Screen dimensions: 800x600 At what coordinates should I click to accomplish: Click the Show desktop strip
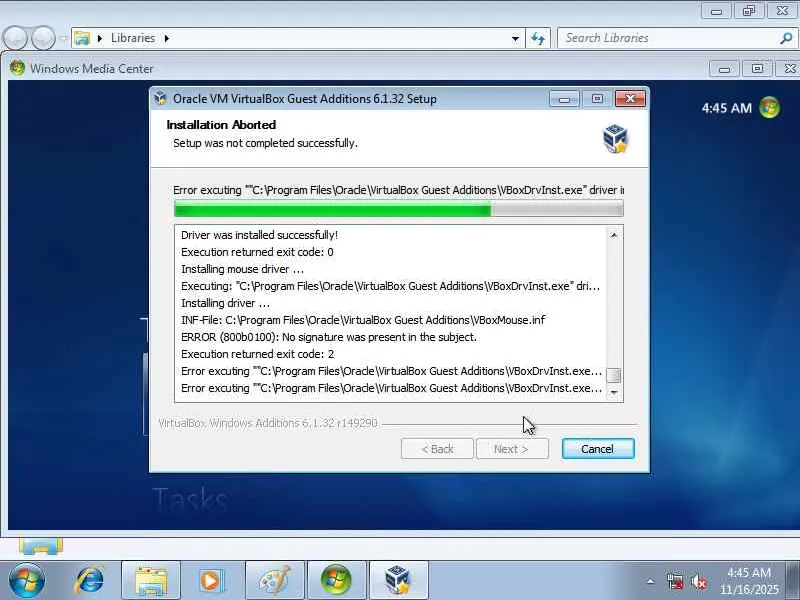click(793, 581)
